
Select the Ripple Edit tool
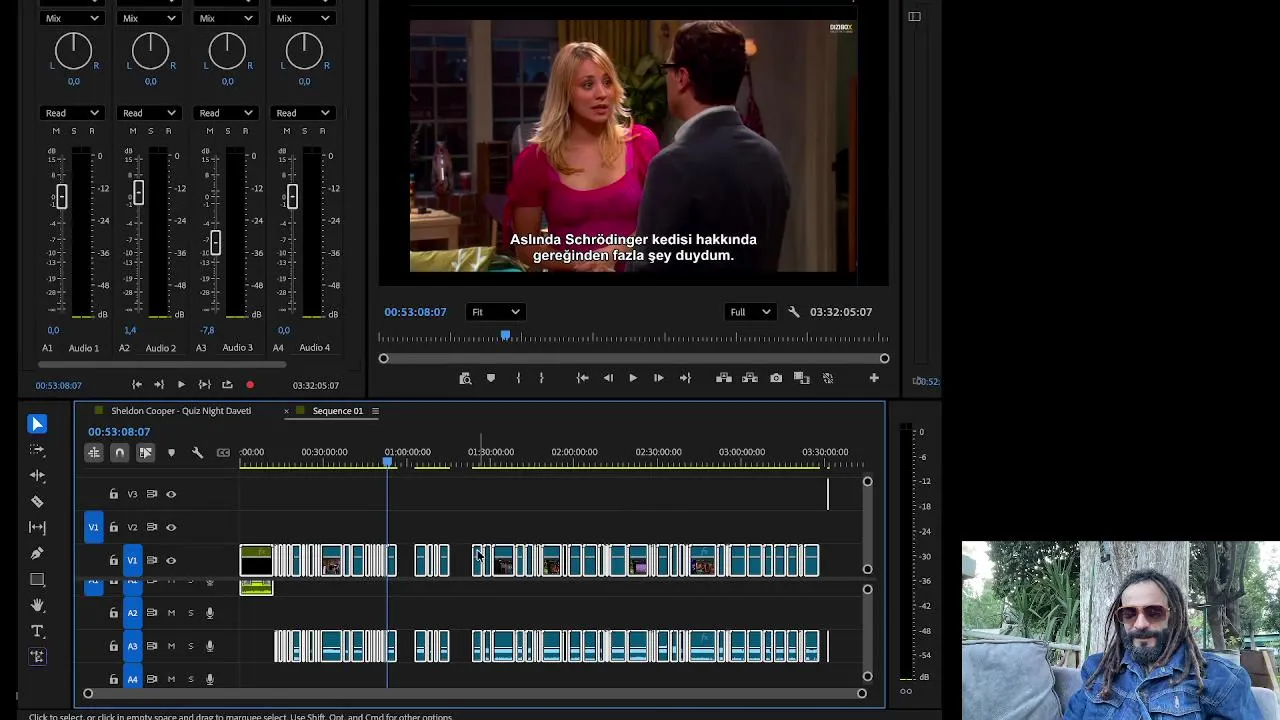pos(37,476)
